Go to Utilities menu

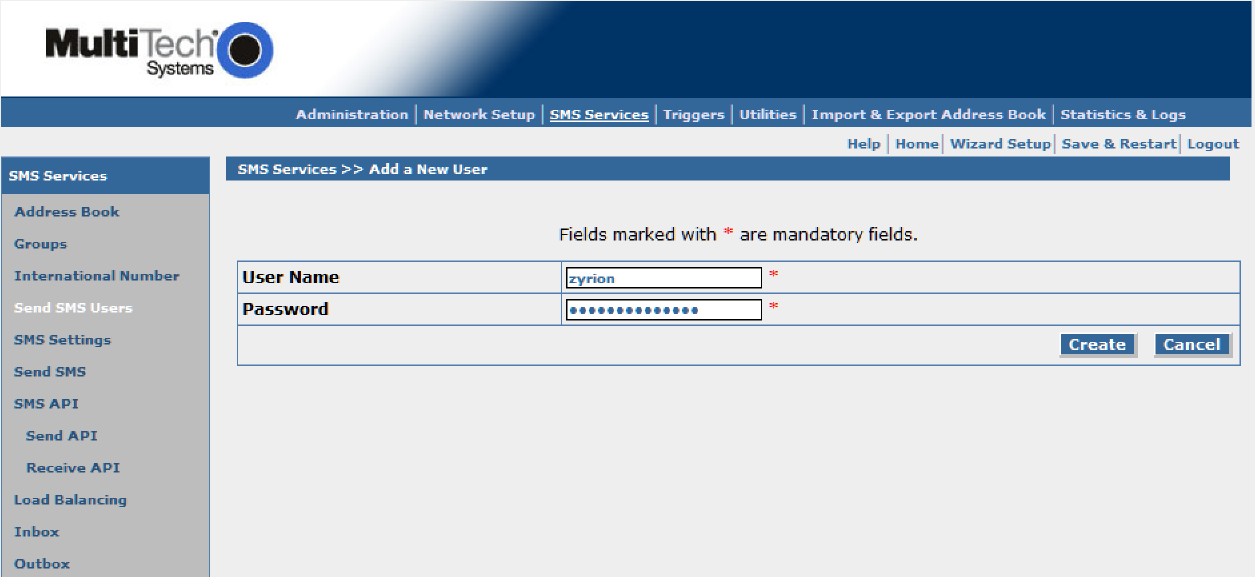click(x=767, y=115)
